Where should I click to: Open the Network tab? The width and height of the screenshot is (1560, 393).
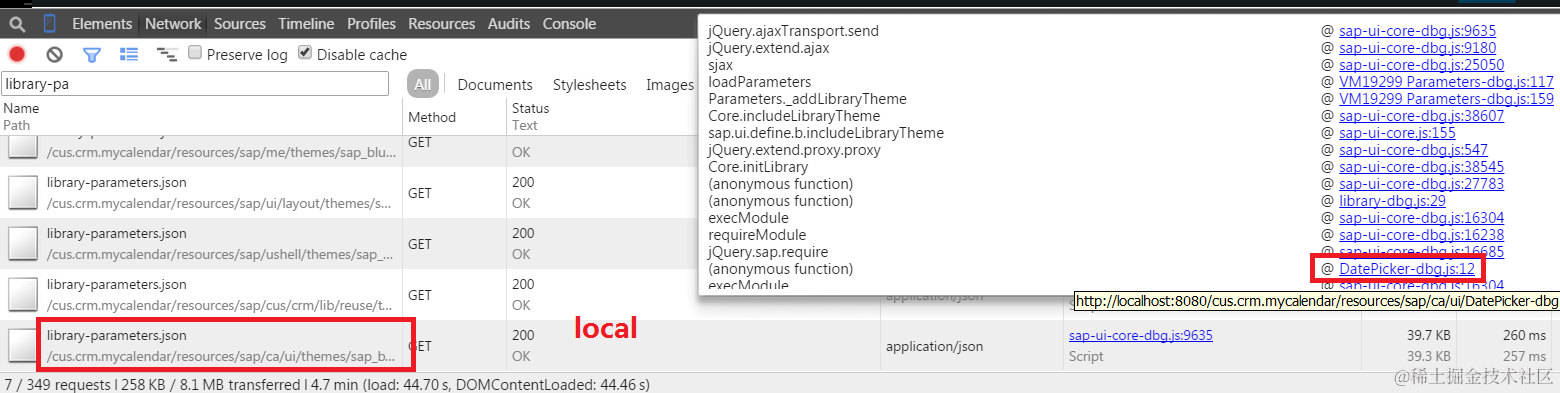tap(173, 24)
